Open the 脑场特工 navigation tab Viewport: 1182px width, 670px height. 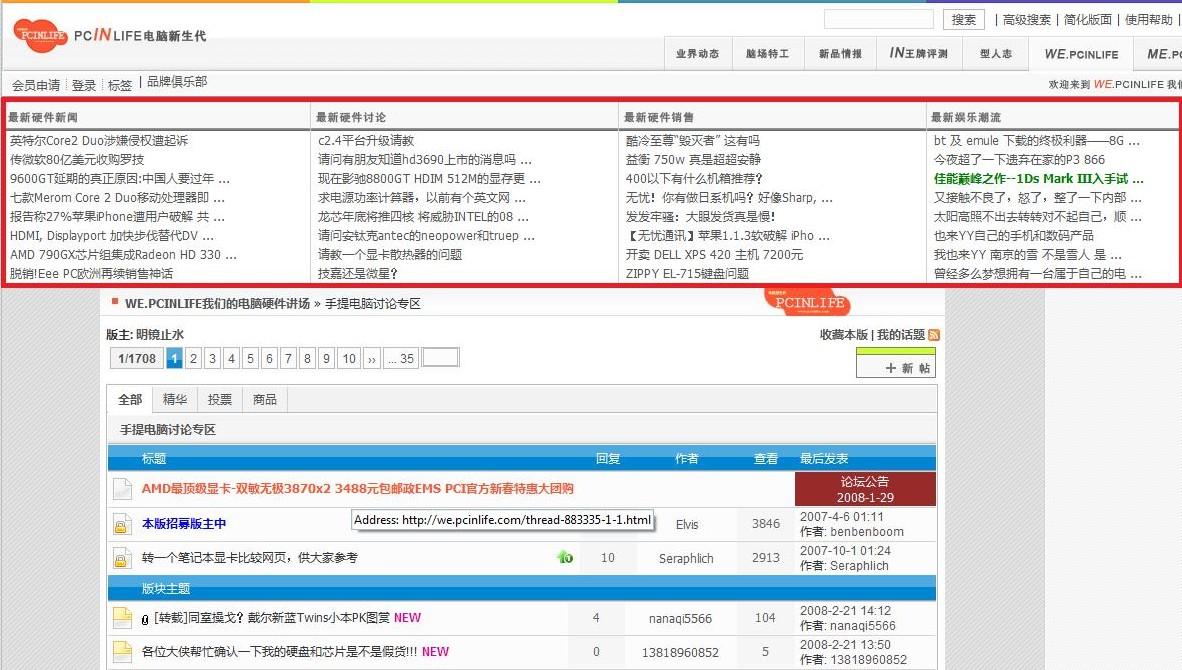[767, 54]
